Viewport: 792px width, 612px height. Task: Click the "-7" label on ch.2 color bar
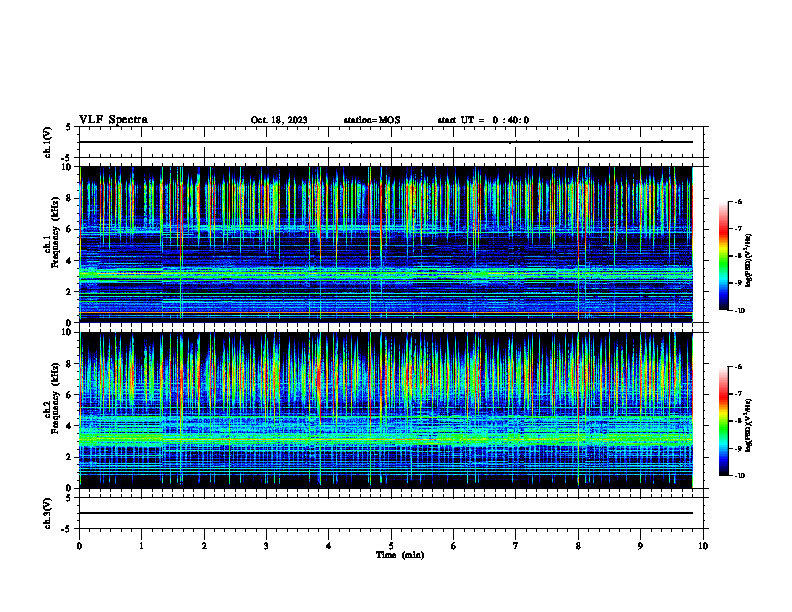(738, 394)
